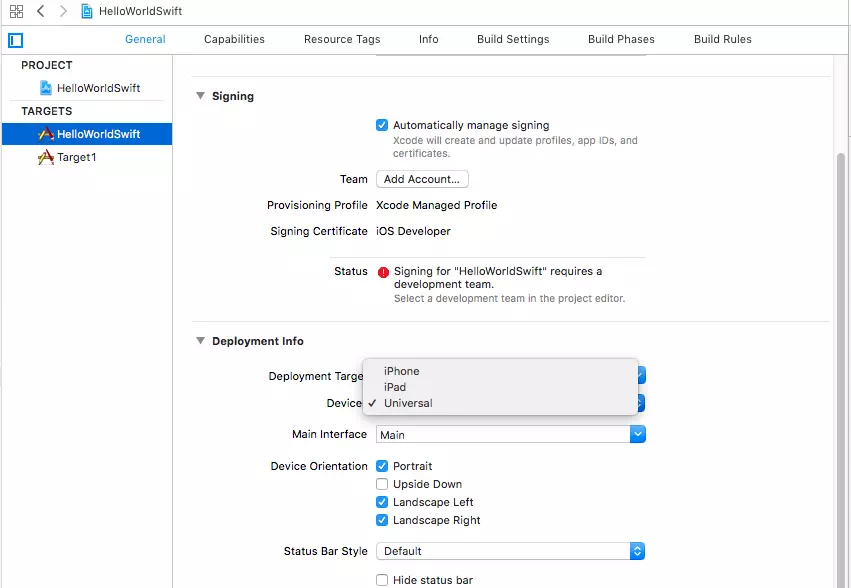Screen dimensions: 851x588
Task: Switch to the Capabilities tab
Action: pos(234,39)
